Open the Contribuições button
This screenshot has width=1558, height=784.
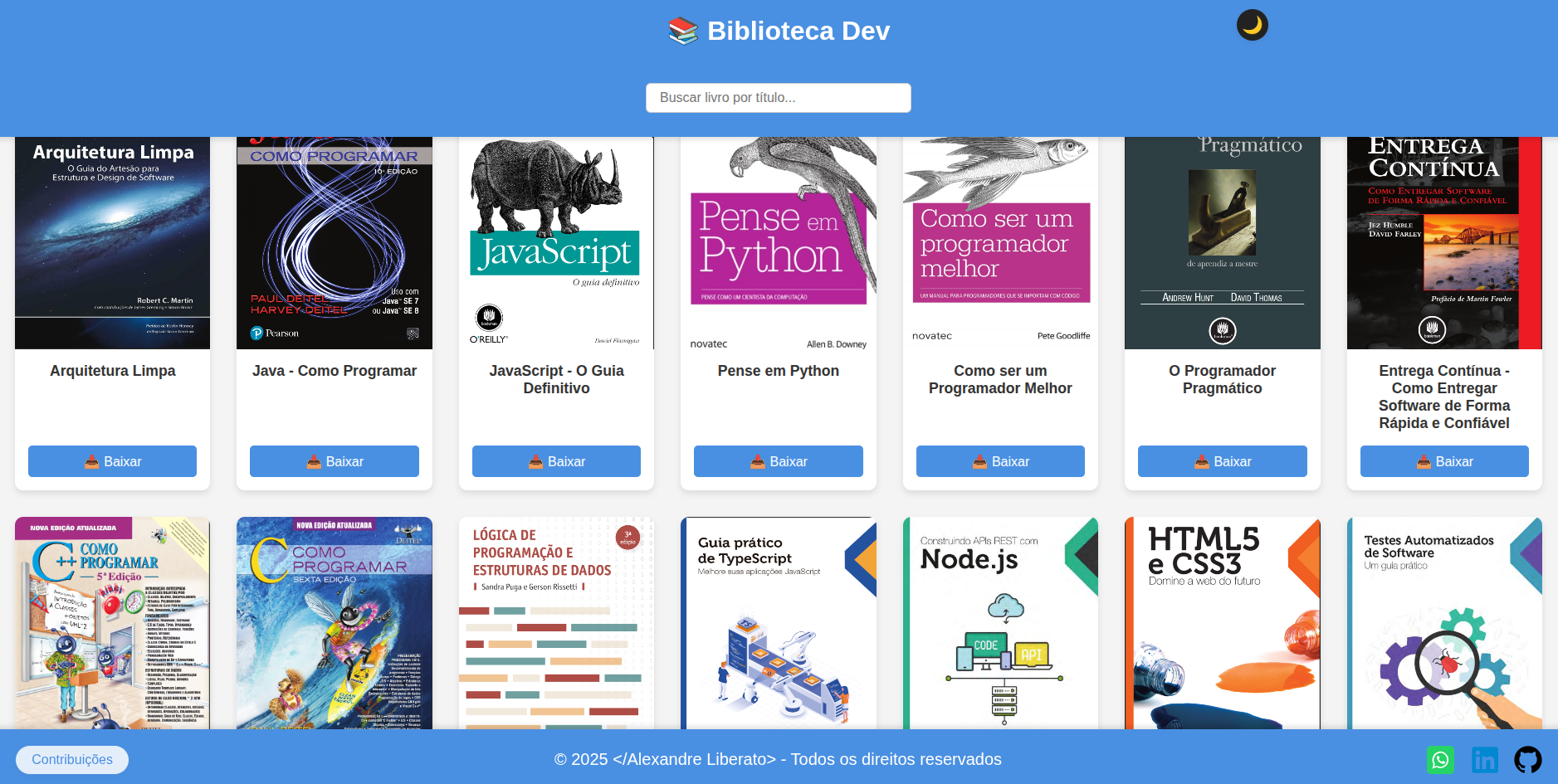(x=71, y=759)
